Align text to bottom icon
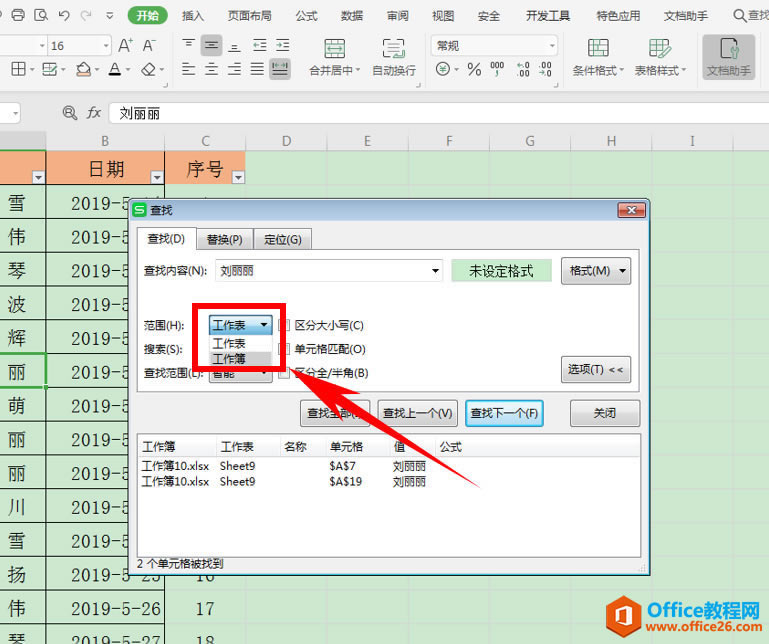 click(x=234, y=46)
